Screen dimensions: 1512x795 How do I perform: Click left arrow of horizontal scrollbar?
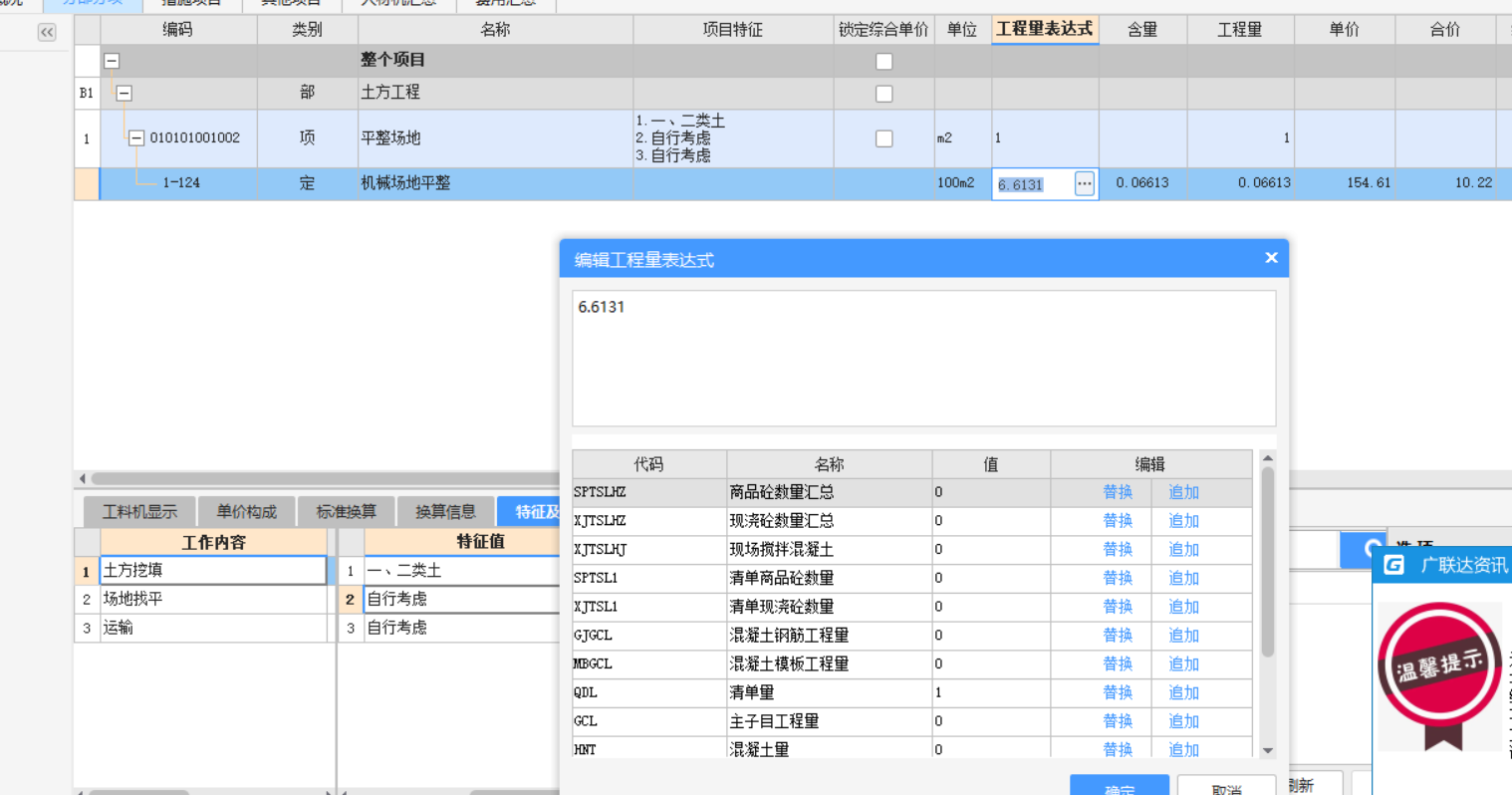pyautogui.click(x=82, y=478)
